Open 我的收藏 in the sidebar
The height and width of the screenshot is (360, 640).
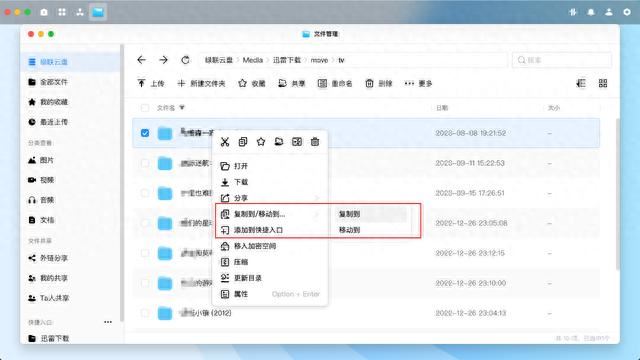point(71,102)
